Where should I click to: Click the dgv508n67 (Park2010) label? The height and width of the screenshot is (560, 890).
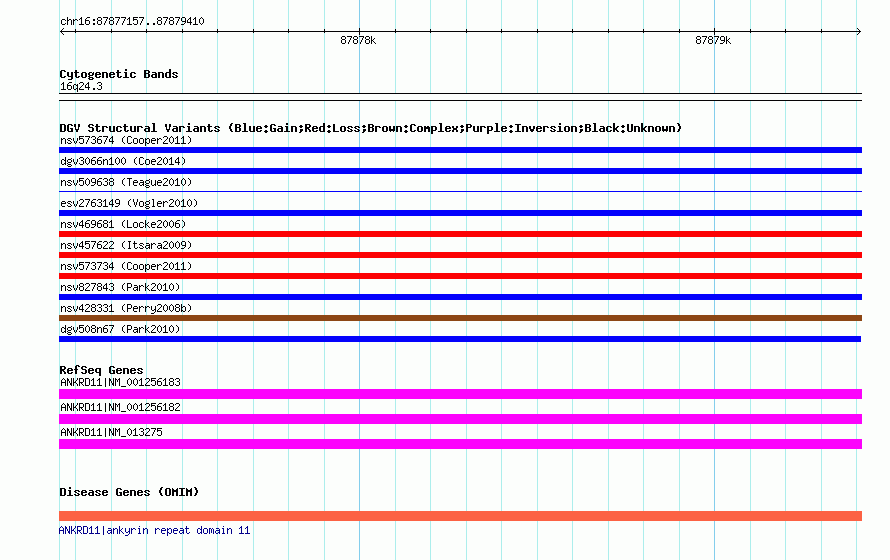pos(120,329)
